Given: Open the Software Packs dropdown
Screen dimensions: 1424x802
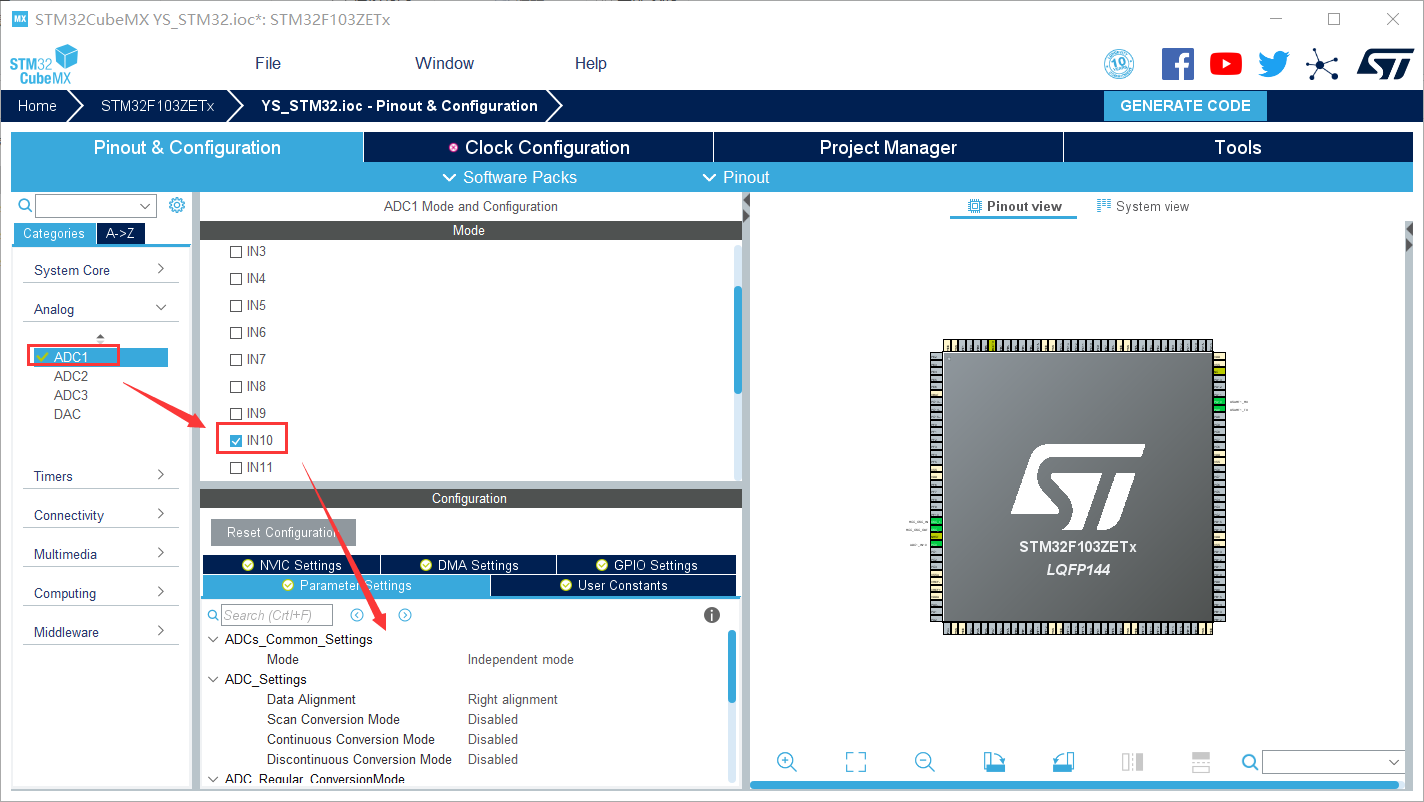Looking at the screenshot, I should tap(509, 177).
